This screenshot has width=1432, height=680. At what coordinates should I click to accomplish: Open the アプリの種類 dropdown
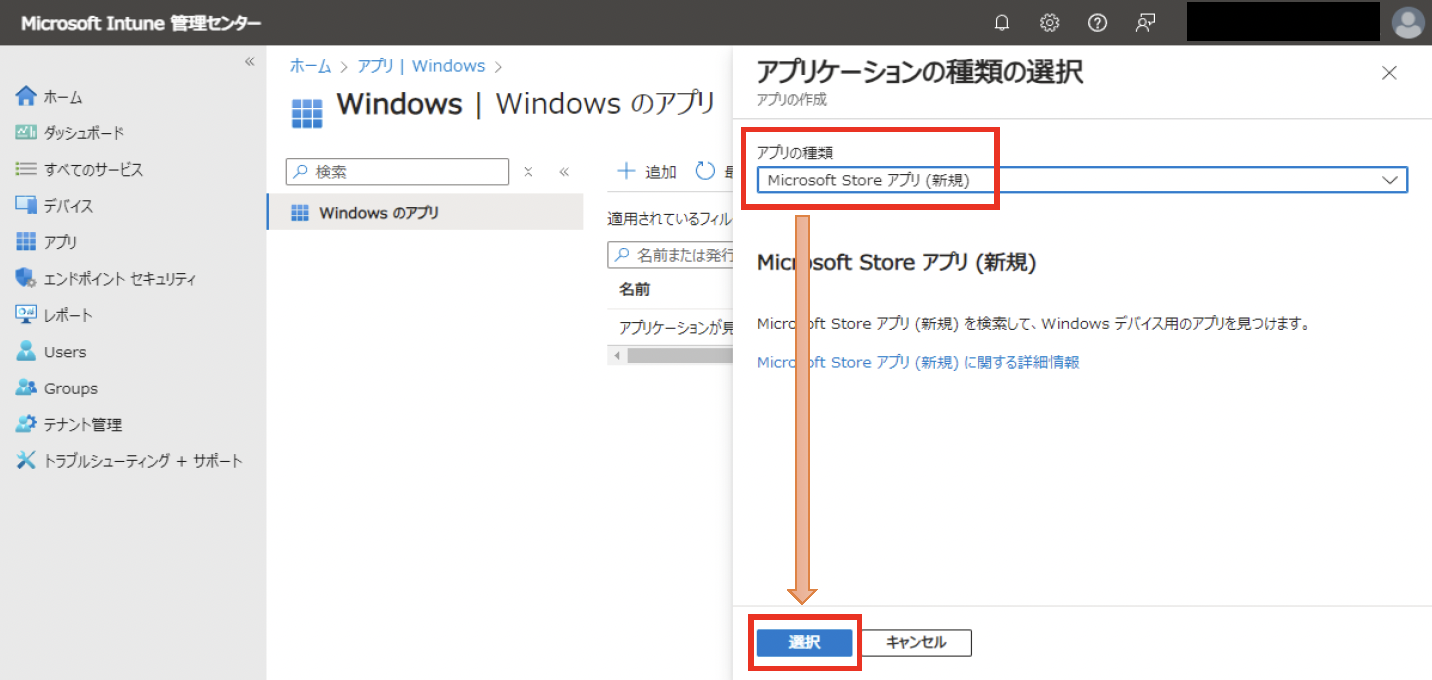tap(1082, 180)
